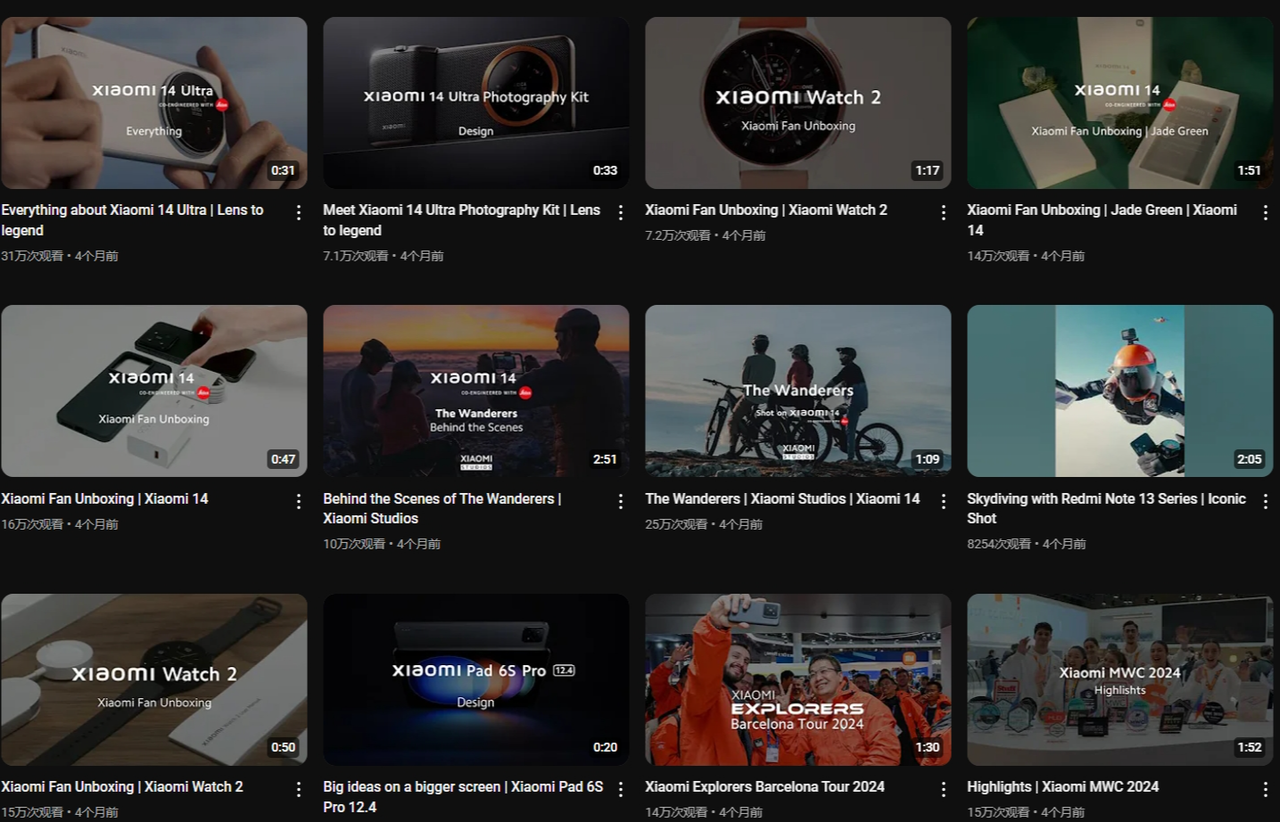The width and height of the screenshot is (1280, 822).
Task: Open more menu for Behind the Scenes video
Action: point(620,501)
